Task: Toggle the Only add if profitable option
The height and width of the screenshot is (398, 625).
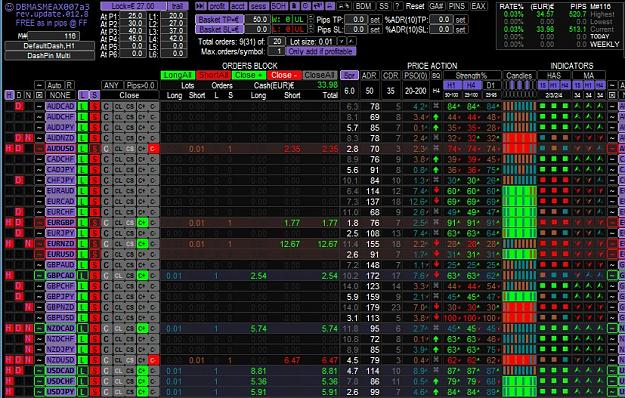Action: point(320,51)
